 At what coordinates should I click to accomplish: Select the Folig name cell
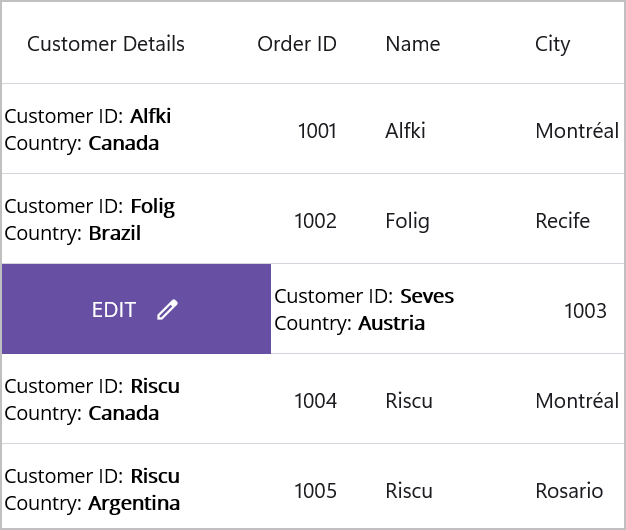[x=407, y=221]
